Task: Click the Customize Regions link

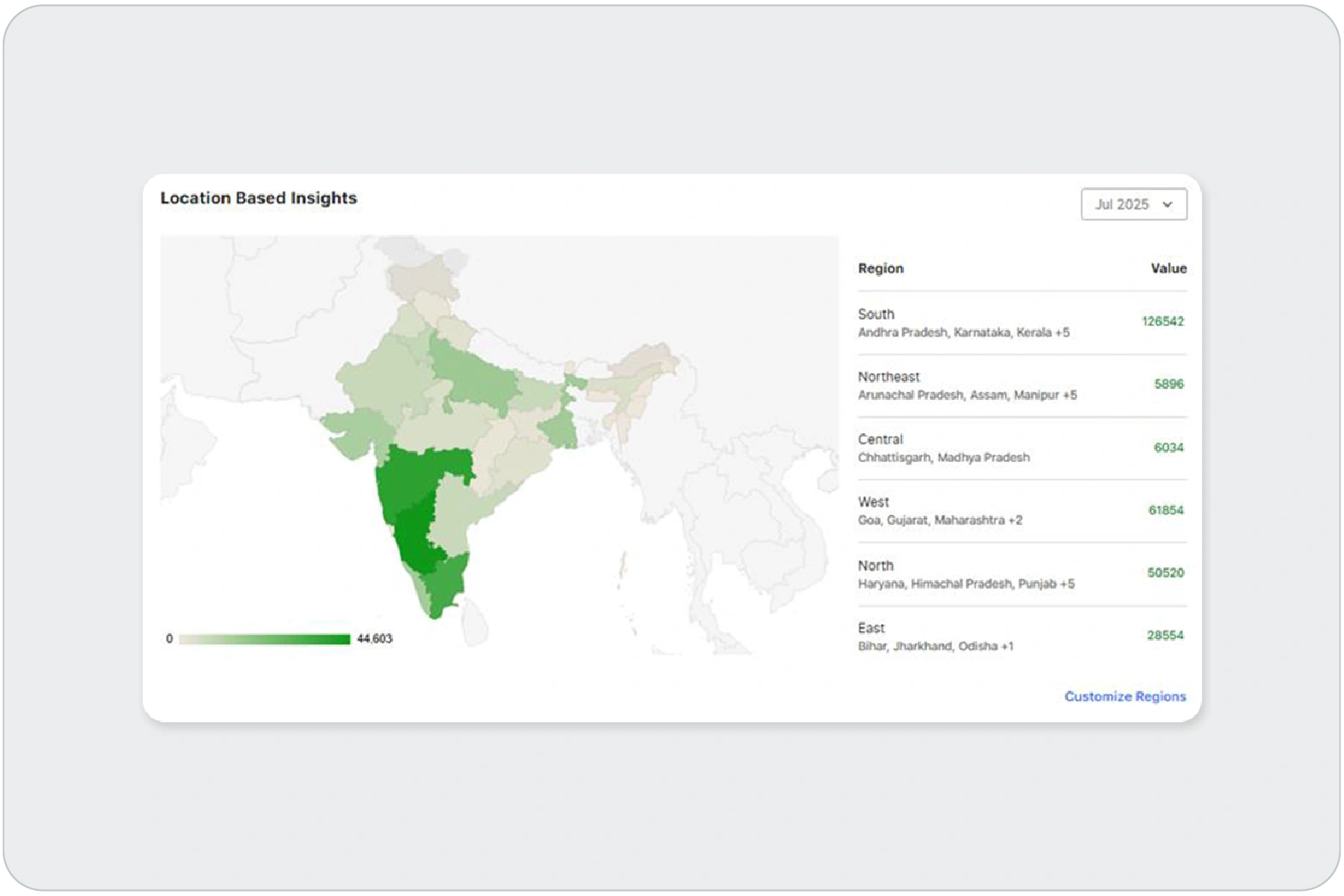Action: pos(1125,697)
